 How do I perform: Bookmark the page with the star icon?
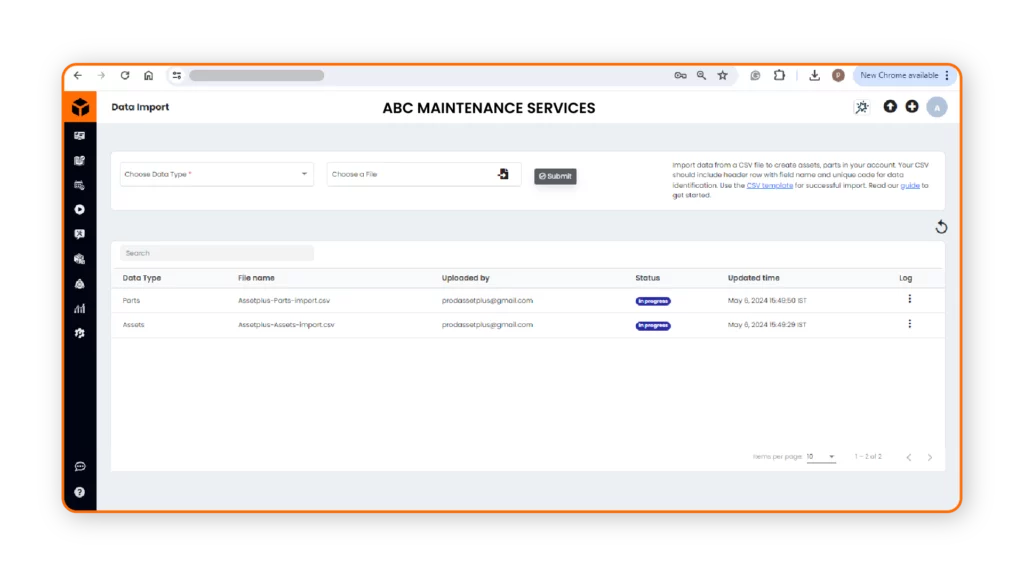click(723, 75)
